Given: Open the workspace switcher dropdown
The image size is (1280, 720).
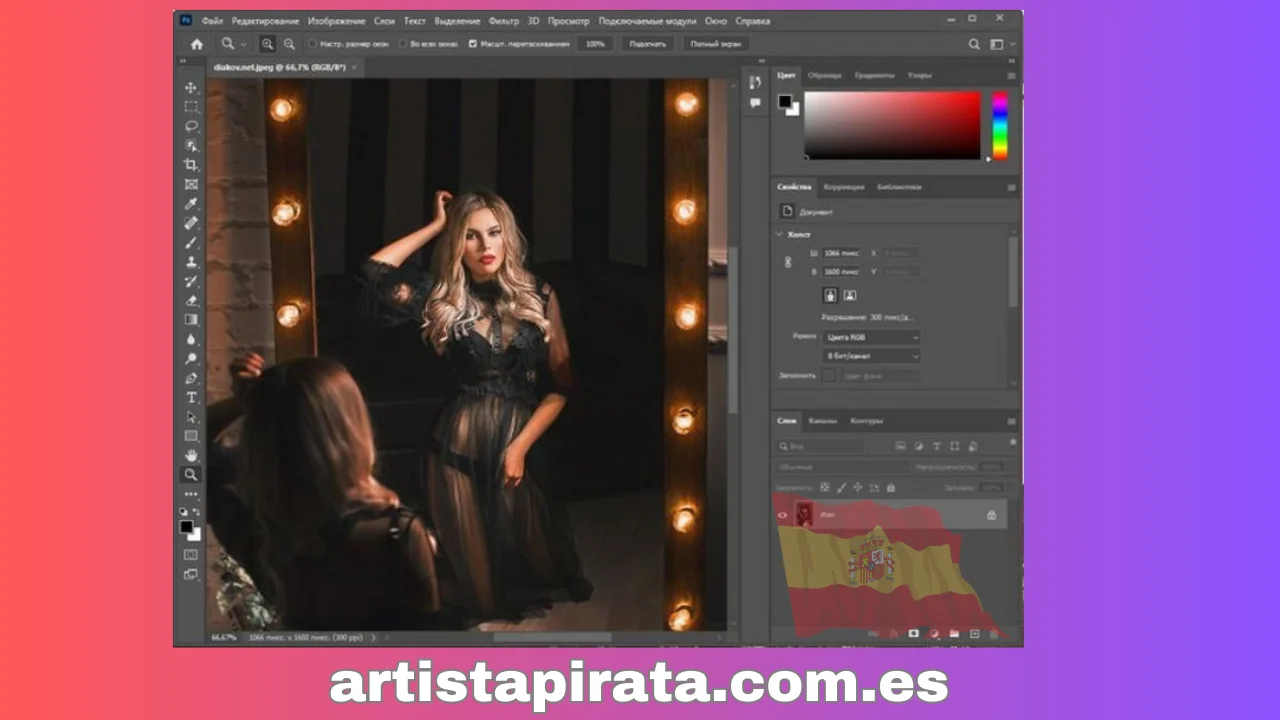Looking at the screenshot, I should click(x=1001, y=44).
